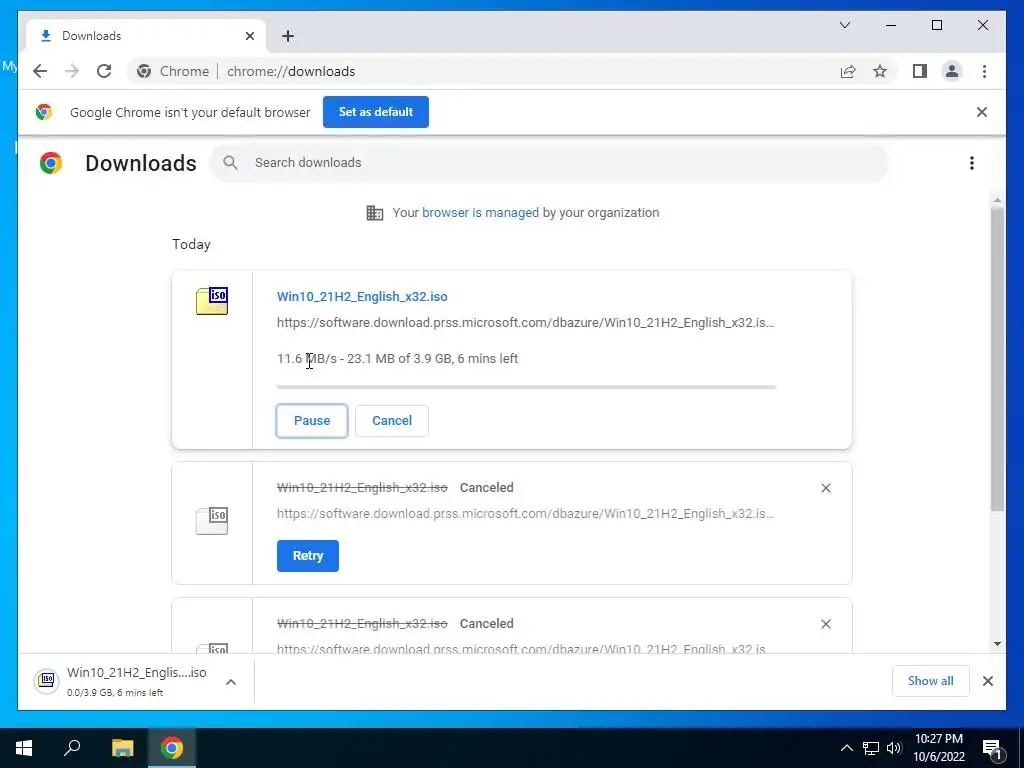Retry the first canceled download
Viewport: 1024px width, 768px height.
(x=308, y=556)
